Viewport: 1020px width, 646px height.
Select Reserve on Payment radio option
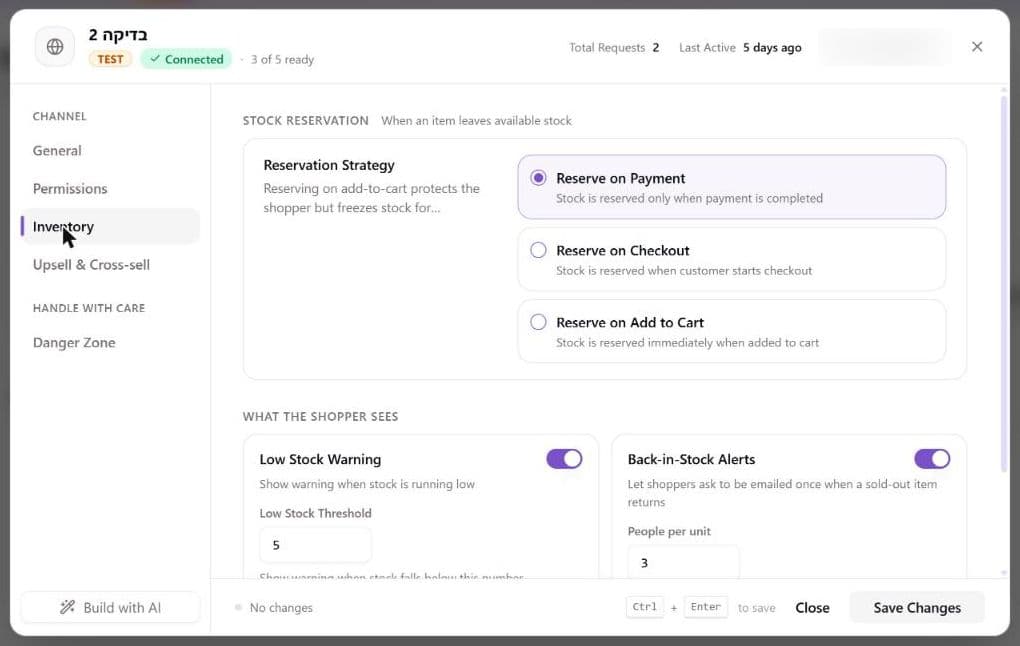731,187
